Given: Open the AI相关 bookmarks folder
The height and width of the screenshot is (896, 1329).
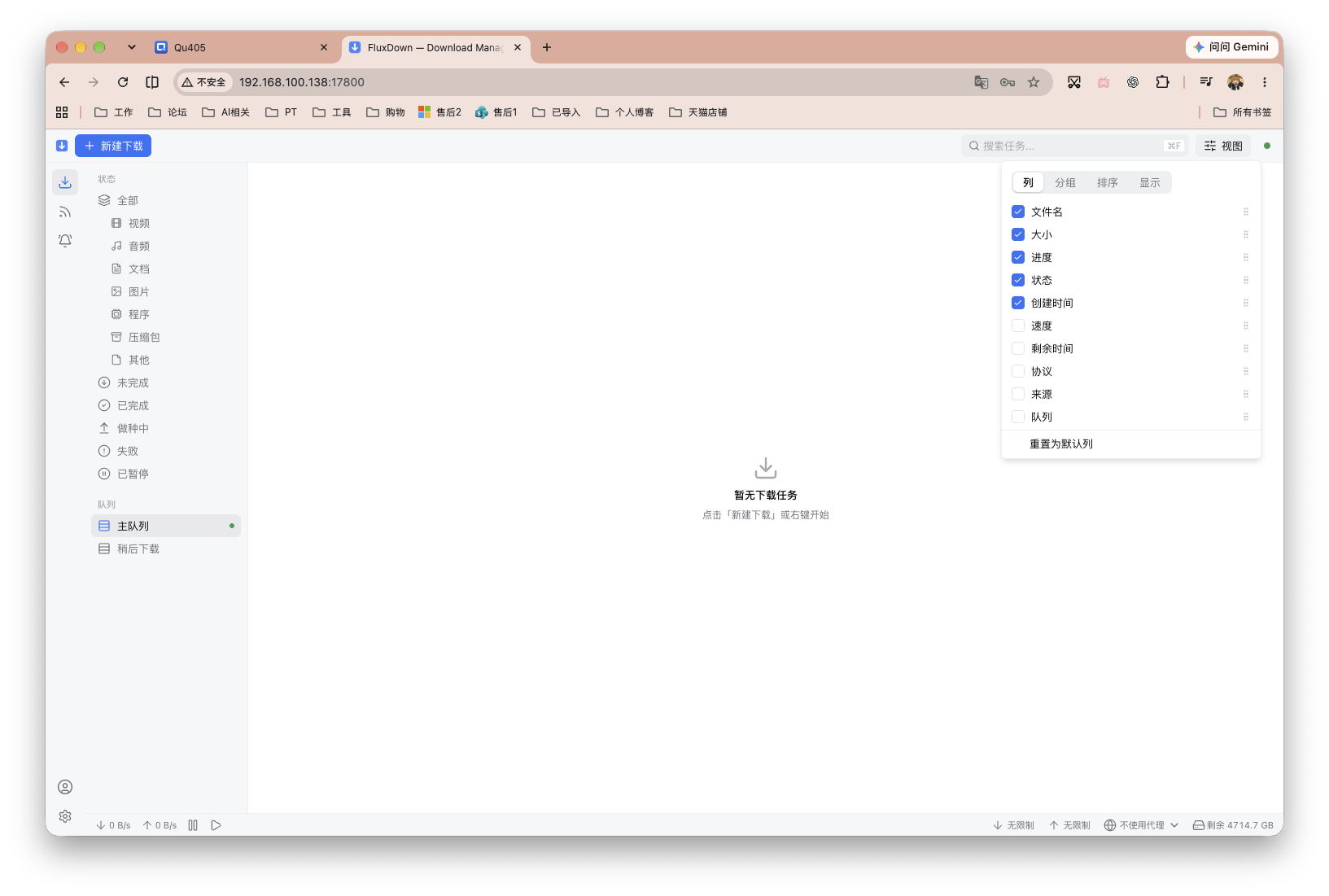Looking at the screenshot, I should coord(225,112).
